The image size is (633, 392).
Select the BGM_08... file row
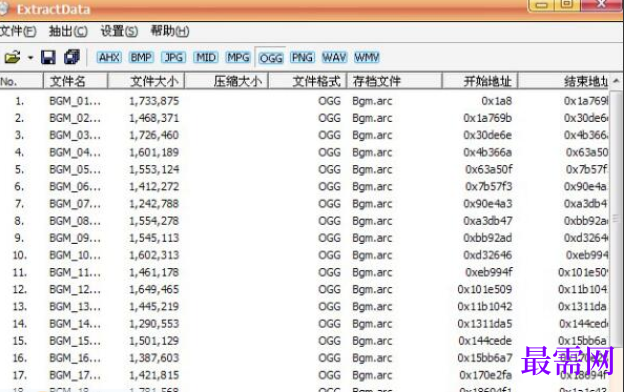point(304,221)
